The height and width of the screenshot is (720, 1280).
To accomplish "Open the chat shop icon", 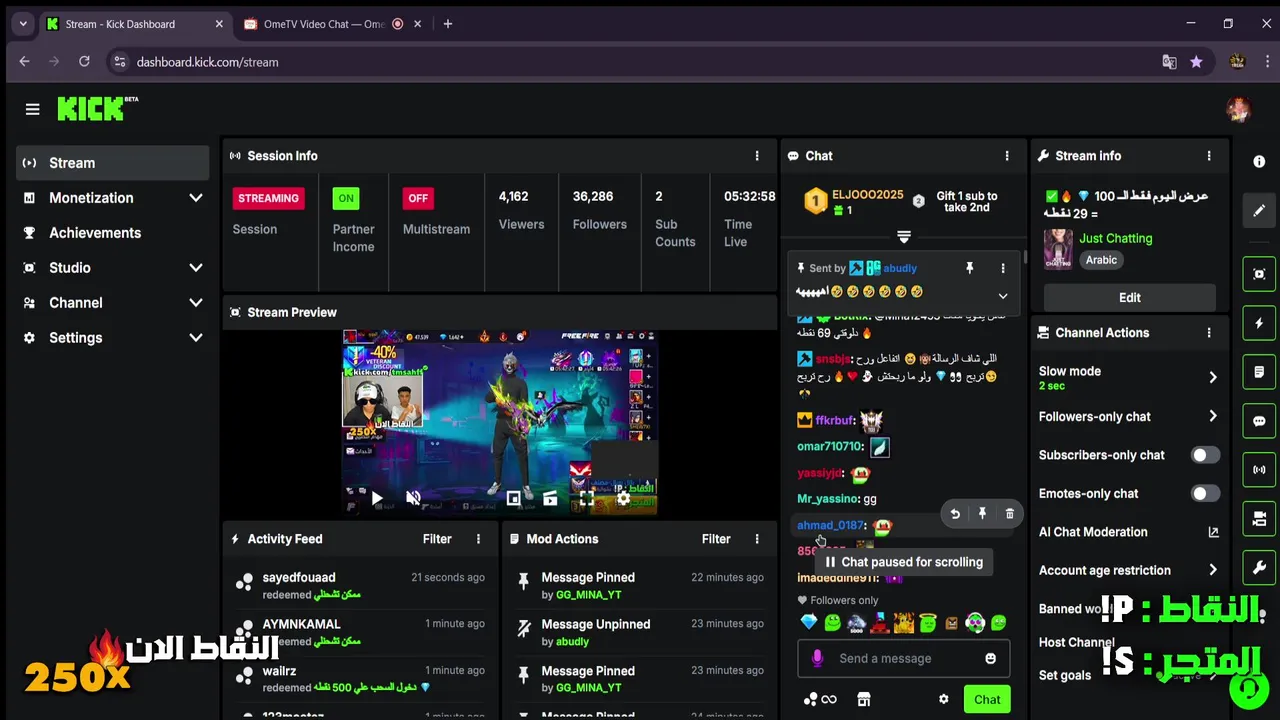I will point(864,699).
